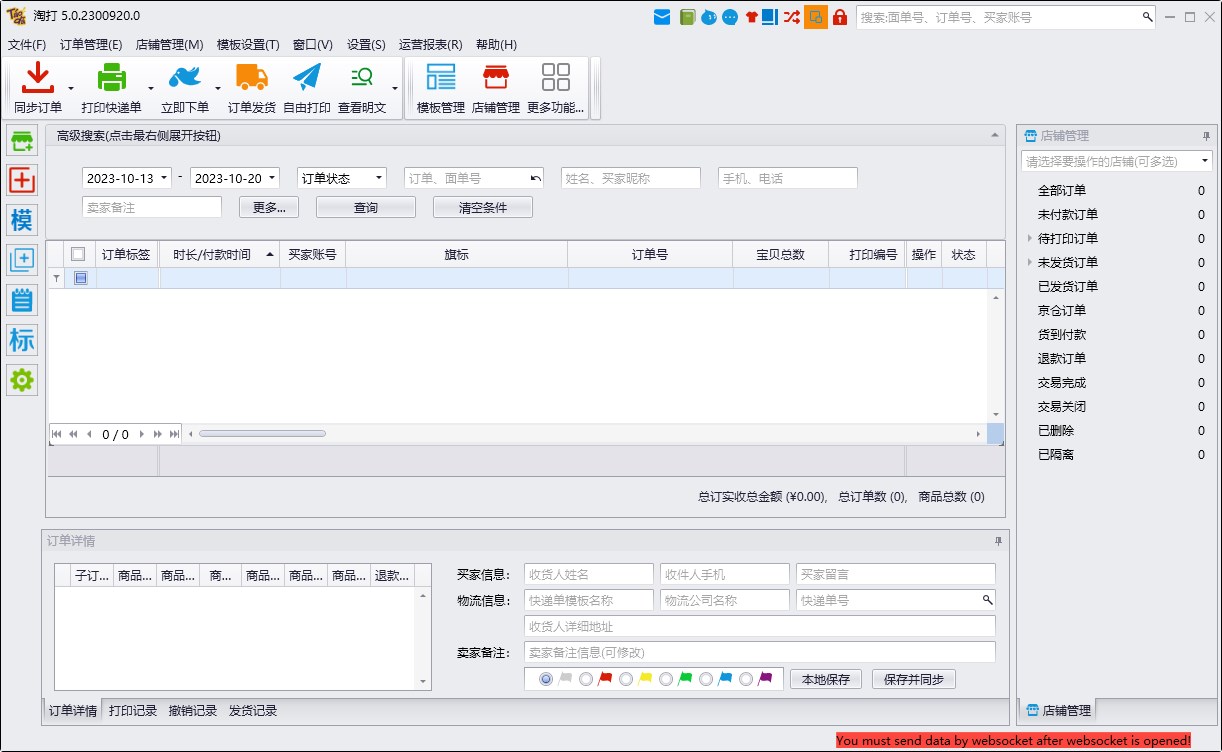
Task: Click the magnifier icon in the title search box
Action: pos(1148,17)
